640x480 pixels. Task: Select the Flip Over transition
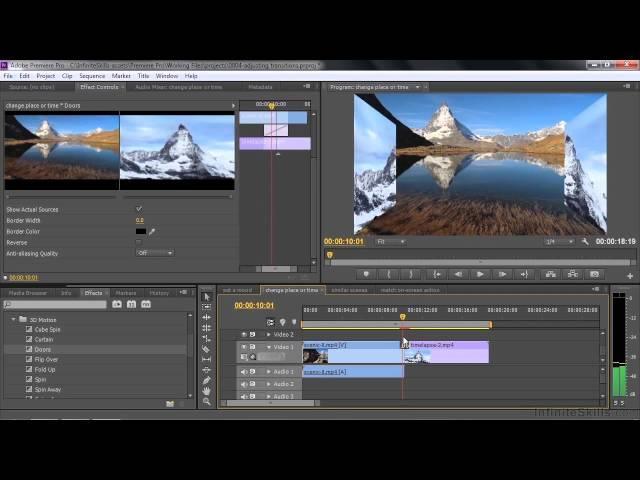[46, 360]
